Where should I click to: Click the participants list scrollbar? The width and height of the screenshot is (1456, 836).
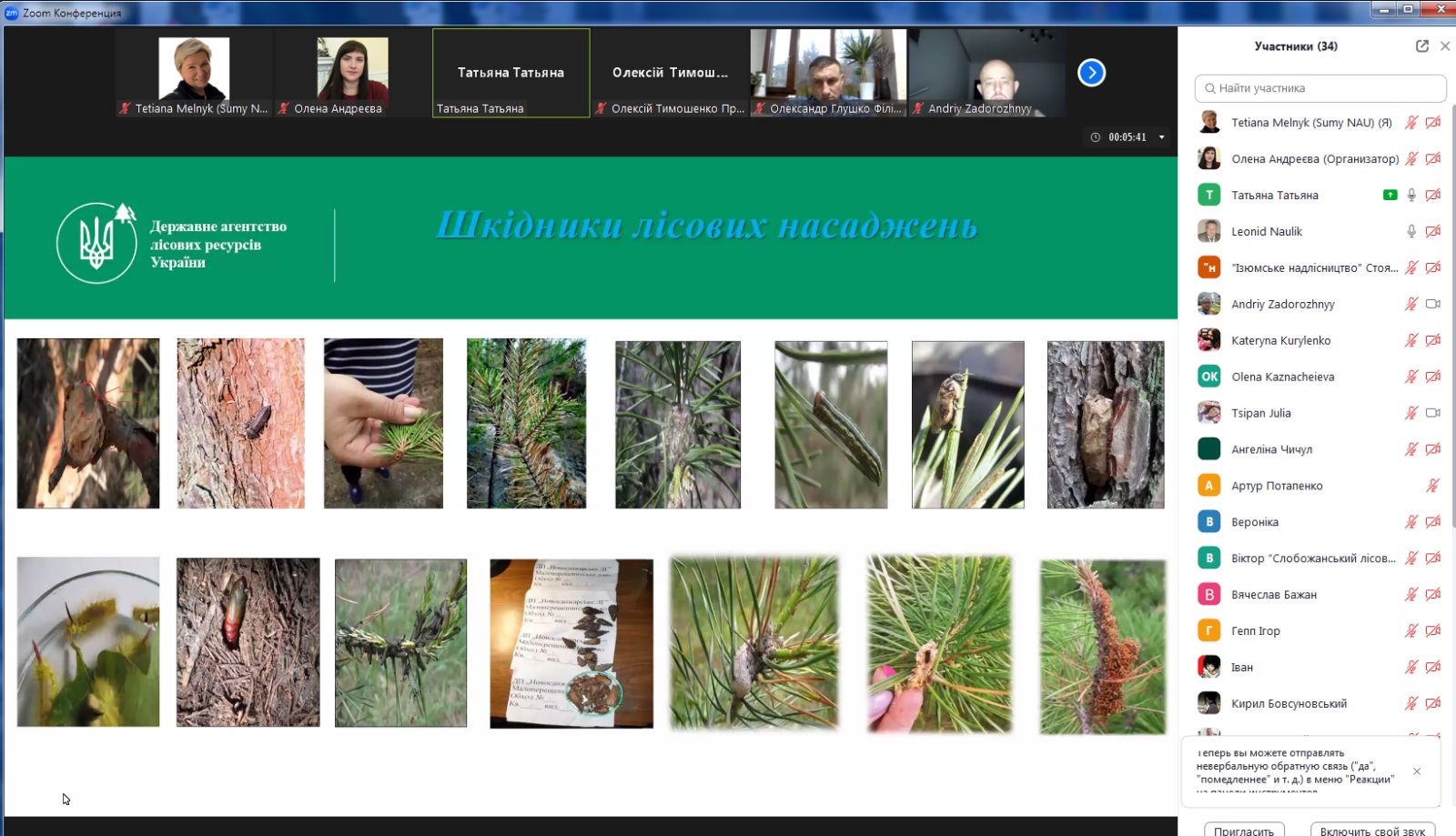[x=1451, y=273]
